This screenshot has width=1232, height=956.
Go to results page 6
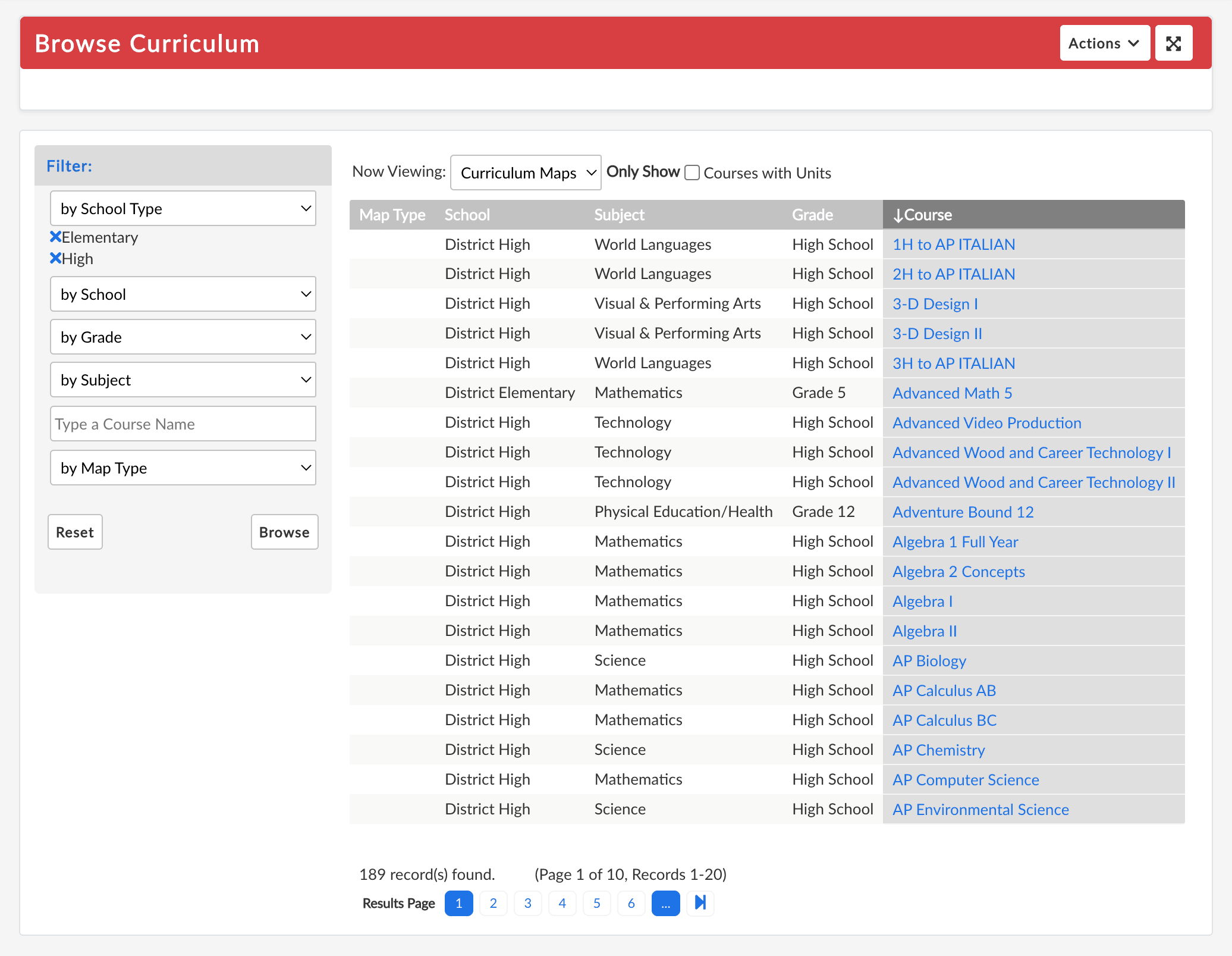pos(631,903)
